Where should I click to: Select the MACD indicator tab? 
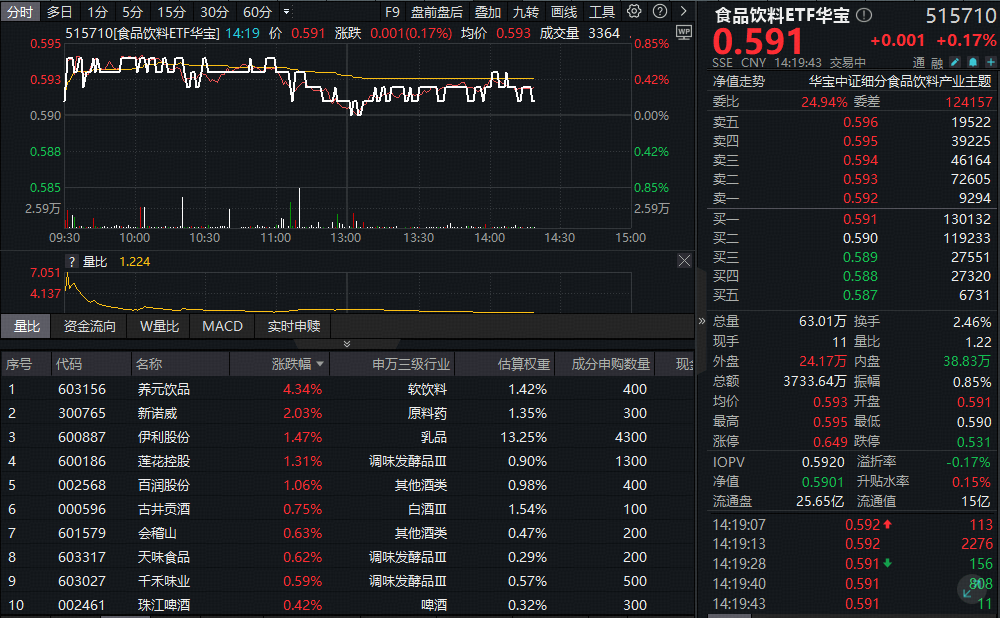click(222, 326)
